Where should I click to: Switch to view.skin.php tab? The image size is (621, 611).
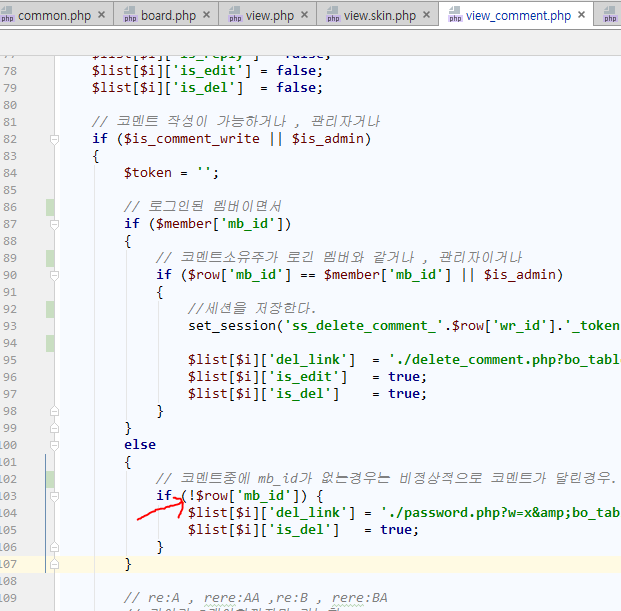(379, 16)
